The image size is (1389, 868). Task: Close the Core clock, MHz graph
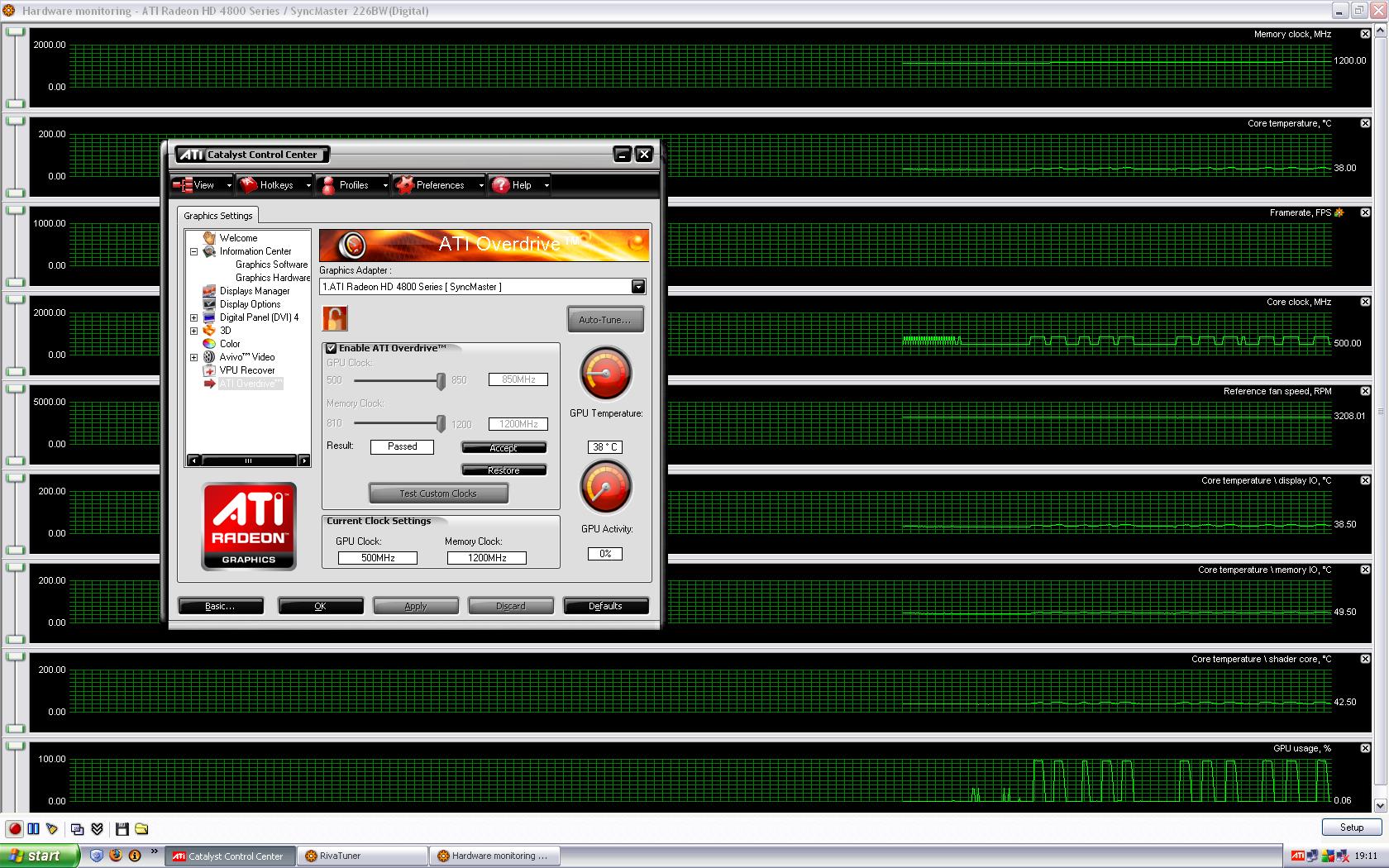point(1365,302)
